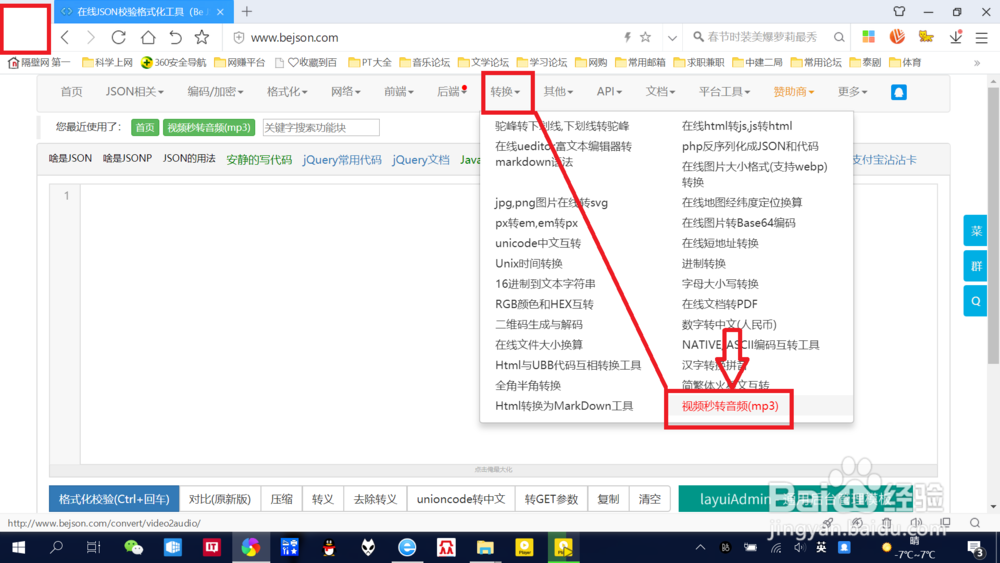Expand the 编码/加密 dropdown menu
The height and width of the screenshot is (563, 1000).
(x=215, y=92)
